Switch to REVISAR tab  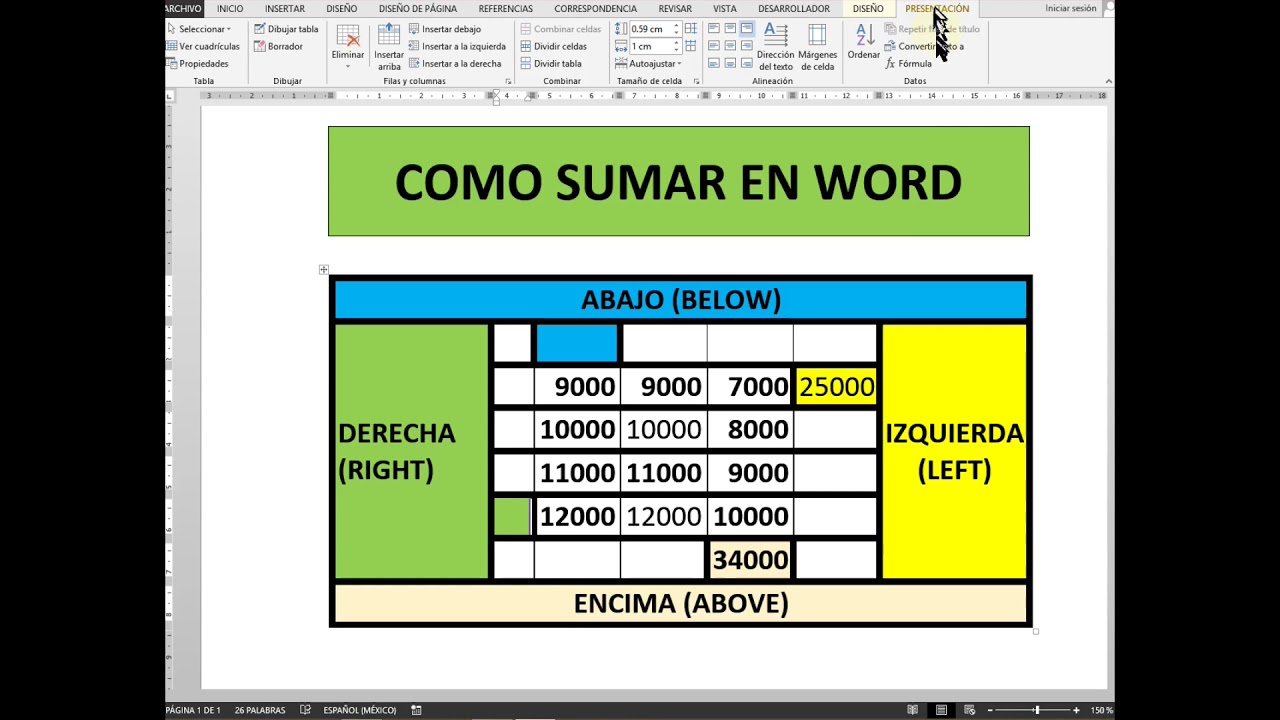click(675, 8)
